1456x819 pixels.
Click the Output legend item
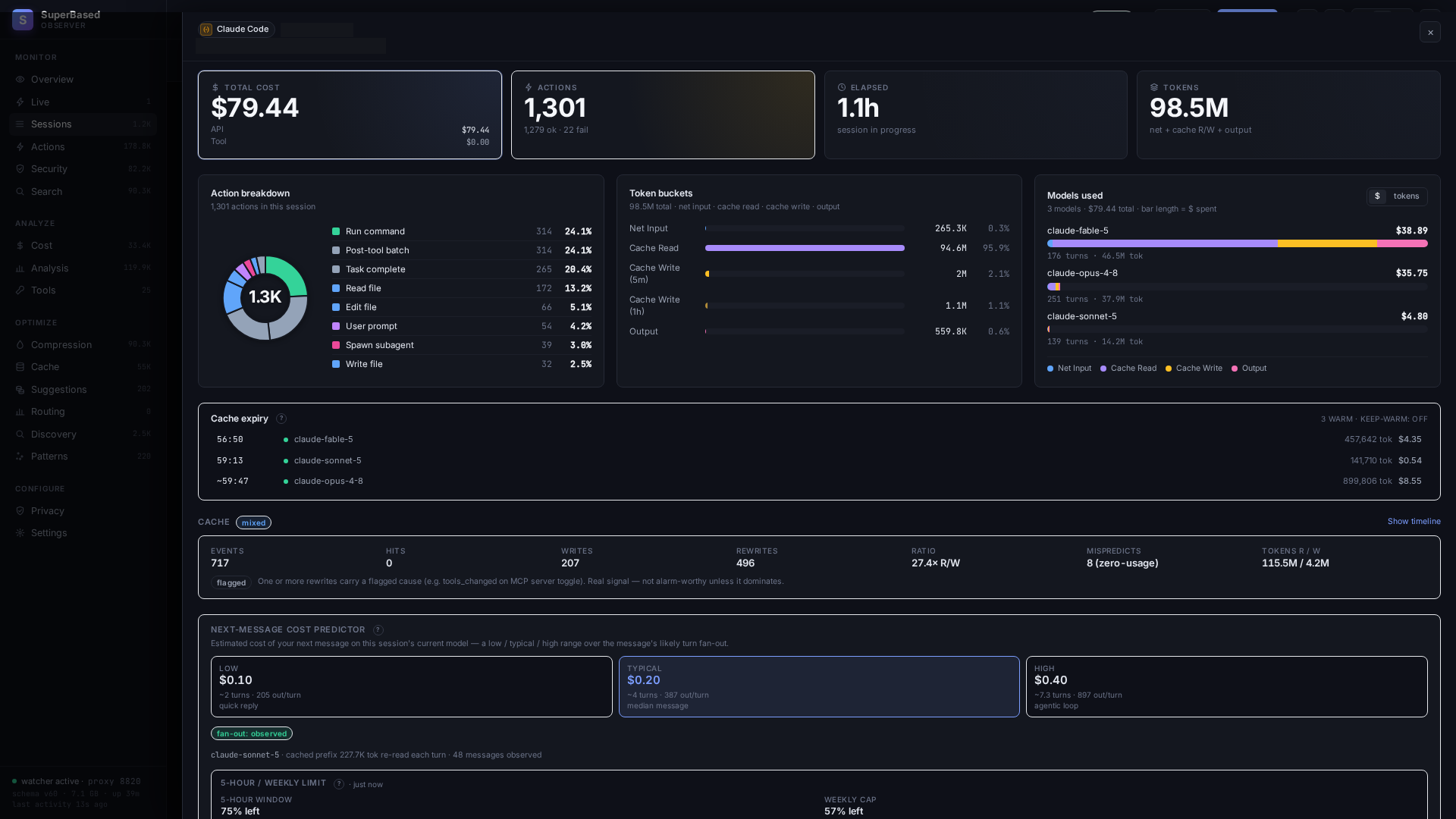click(x=1249, y=369)
